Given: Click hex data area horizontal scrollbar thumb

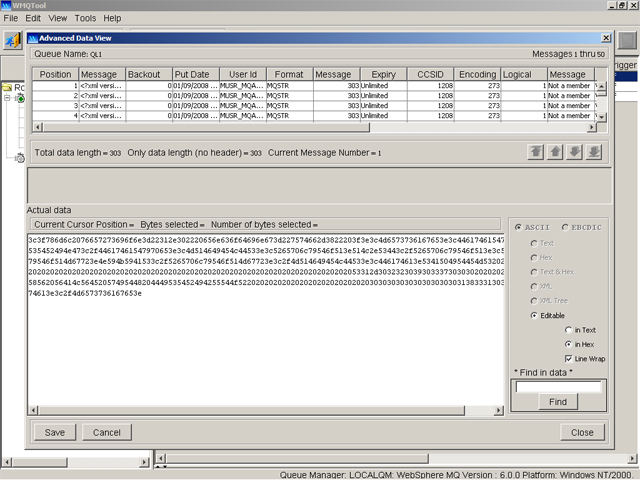Looking at the screenshot, I should coord(251,410).
